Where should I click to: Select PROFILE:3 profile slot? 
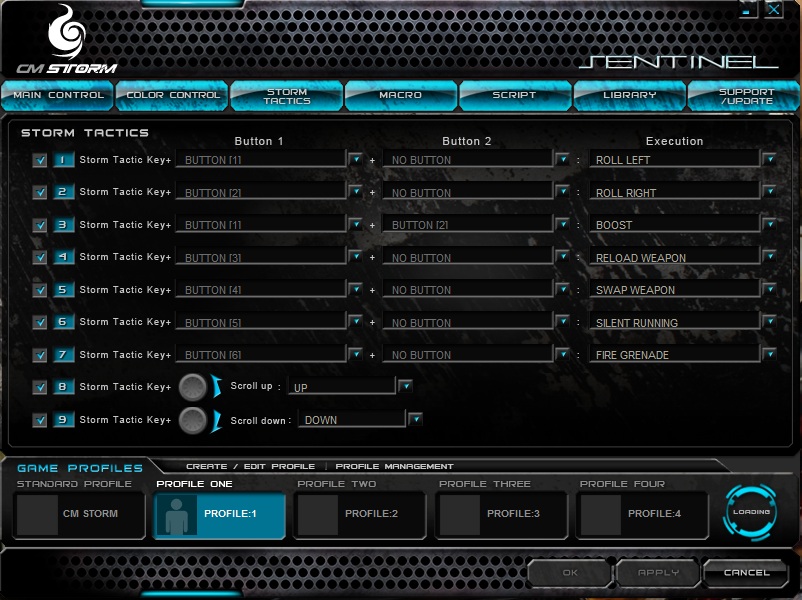tap(501, 515)
